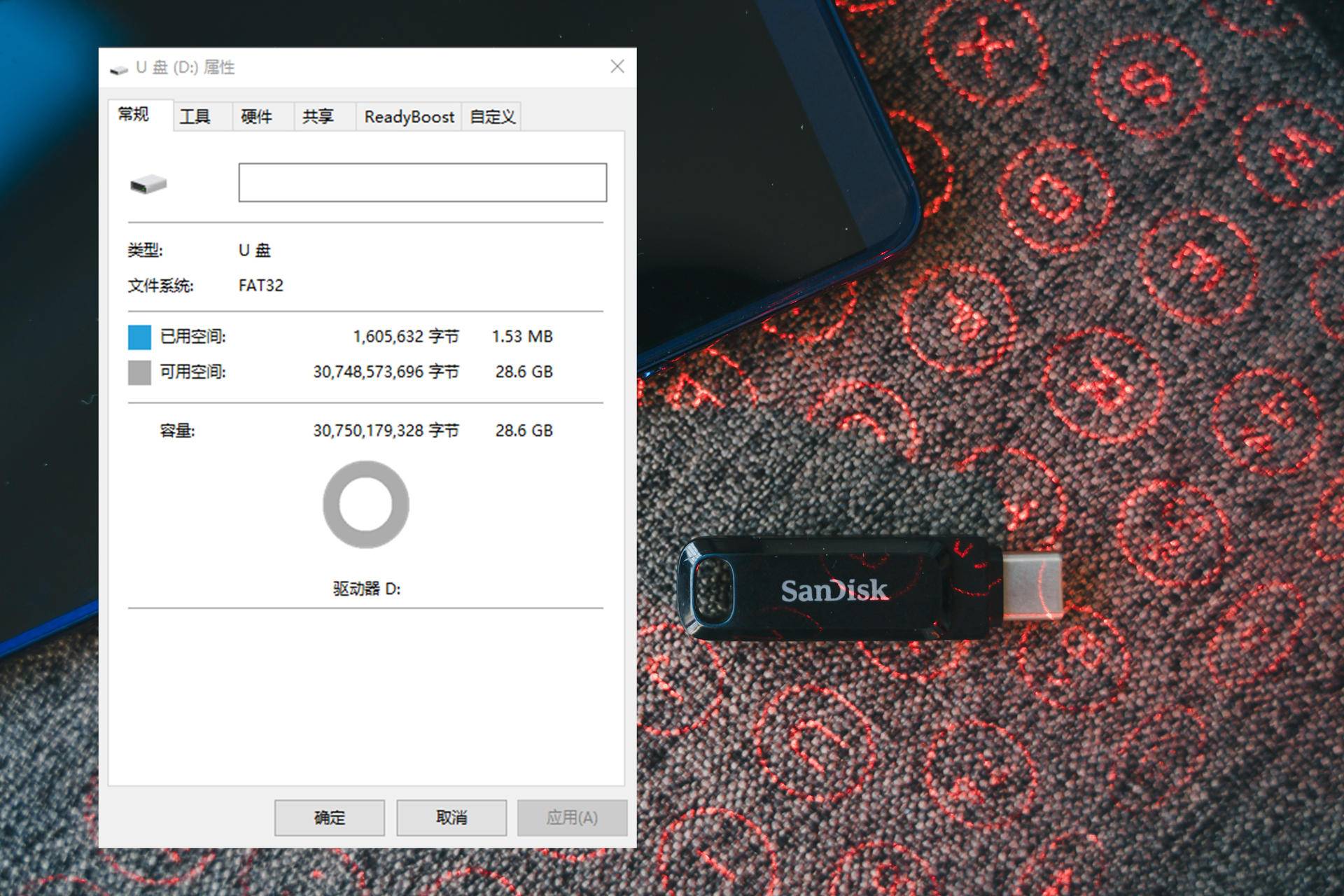Viewport: 1344px width, 896px height.
Task: Close the properties dialog with the X
Action: 617,66
